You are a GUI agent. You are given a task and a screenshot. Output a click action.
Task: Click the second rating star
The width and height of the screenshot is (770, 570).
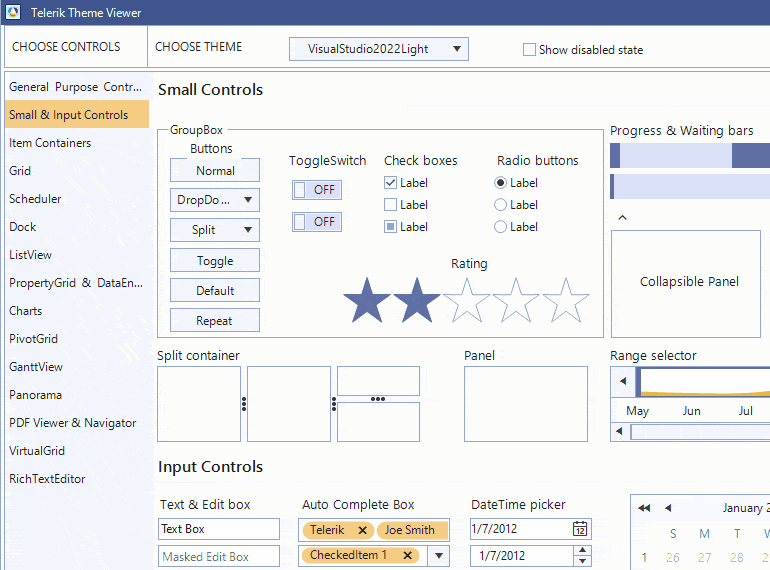(417, 300)
